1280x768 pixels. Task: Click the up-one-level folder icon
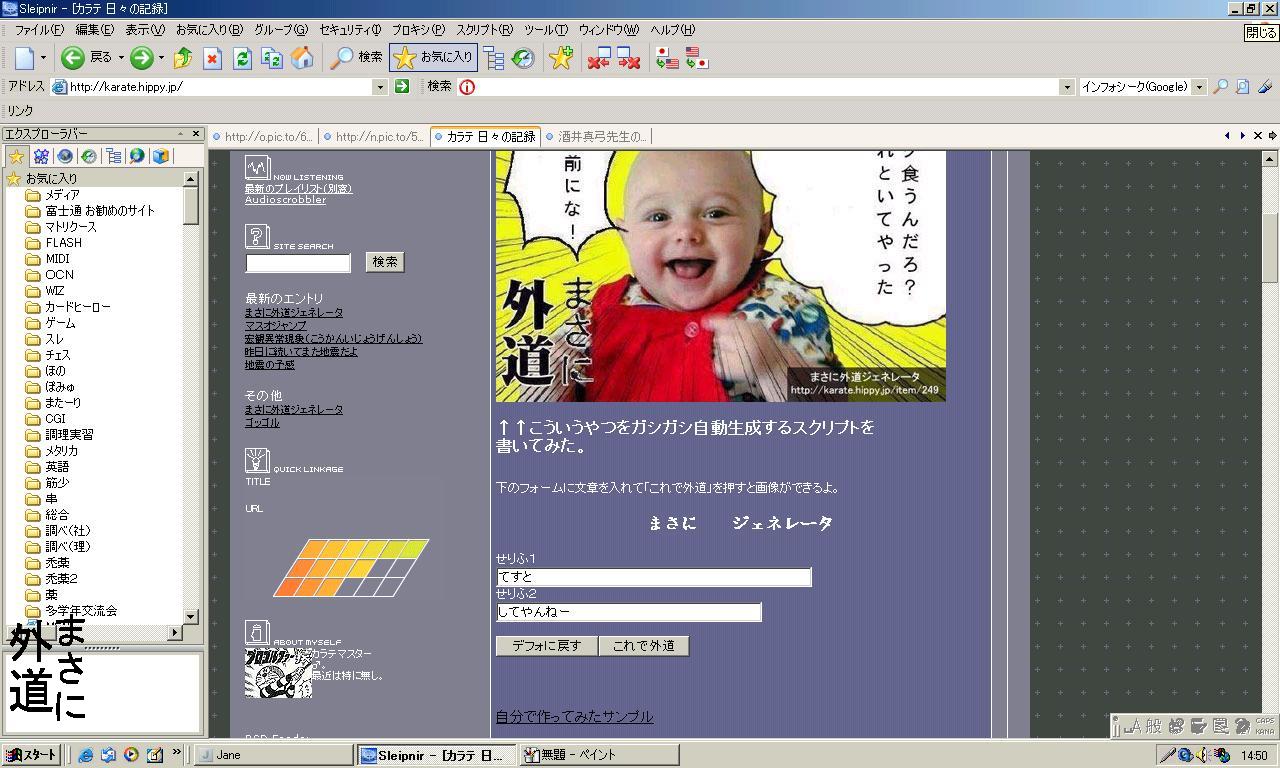pyautogui.click(x=183, y=58)
